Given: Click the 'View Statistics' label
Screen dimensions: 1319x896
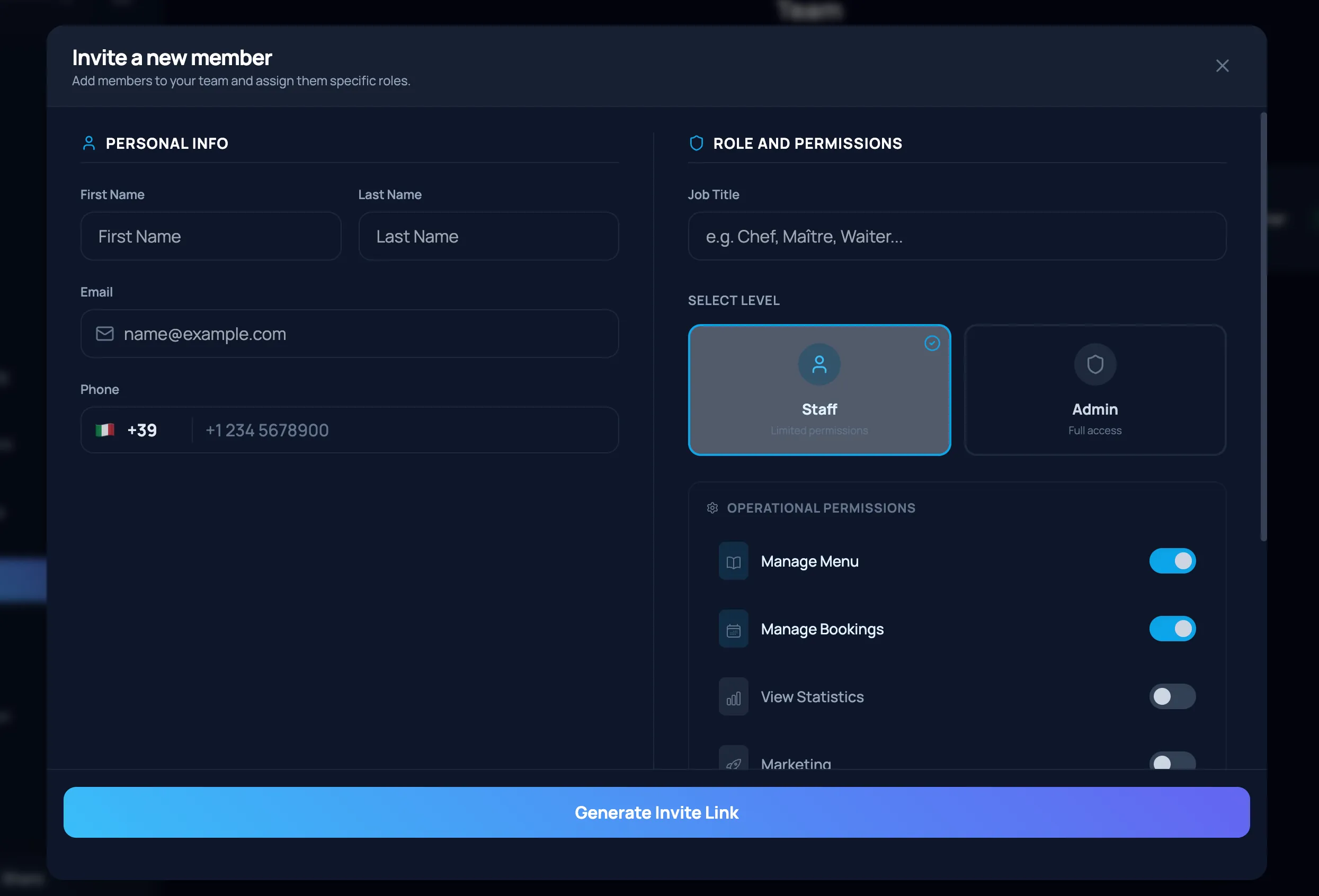Looking at the screenshot, I should (x=812, y=697).
